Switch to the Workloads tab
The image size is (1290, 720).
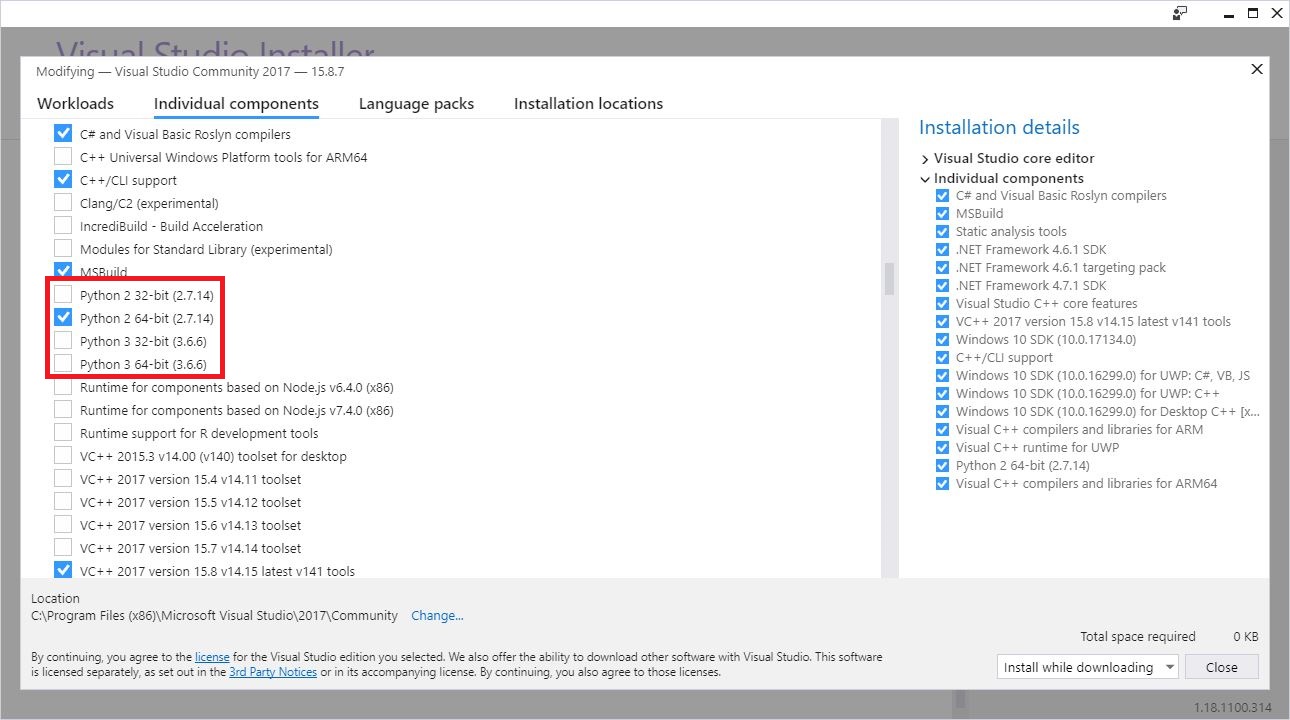coord(75,103)
